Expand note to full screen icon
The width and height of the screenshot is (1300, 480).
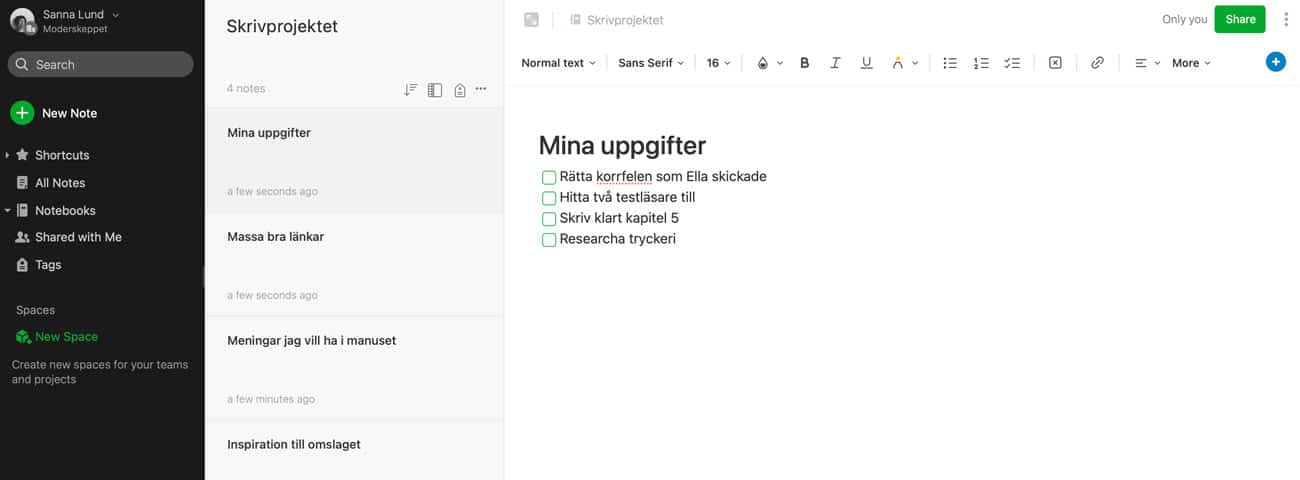[531, 20]
